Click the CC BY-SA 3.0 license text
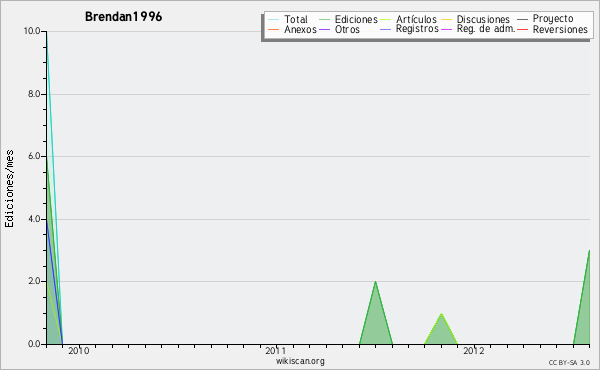 [x=569, y=362]
